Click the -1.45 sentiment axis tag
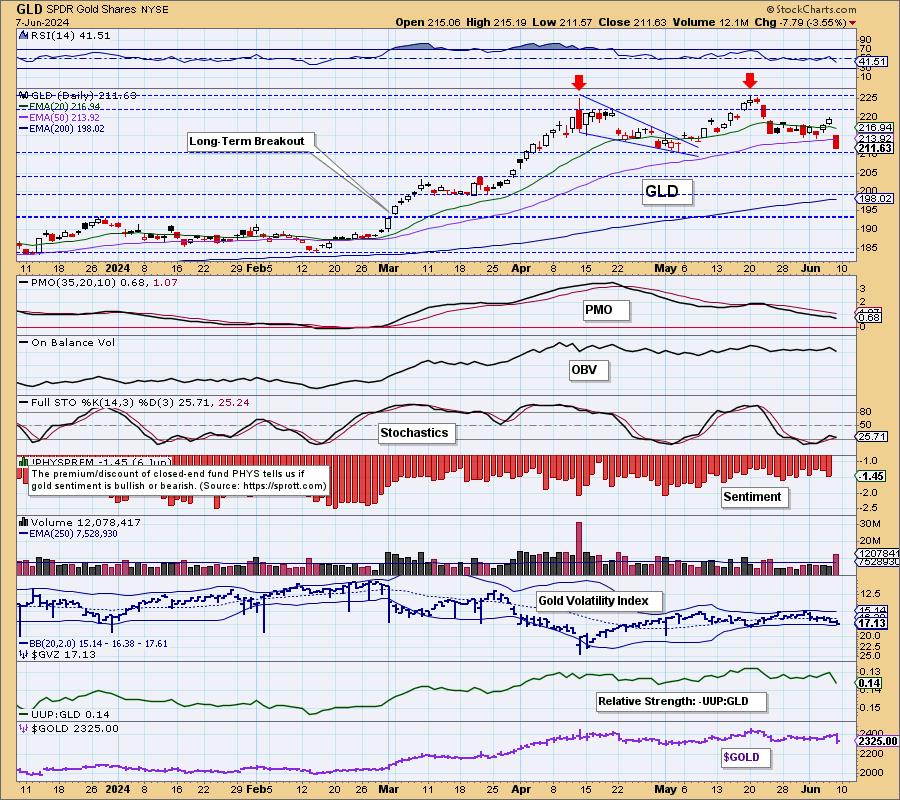Viewport: 900px width, 800px height. point(872,476)
